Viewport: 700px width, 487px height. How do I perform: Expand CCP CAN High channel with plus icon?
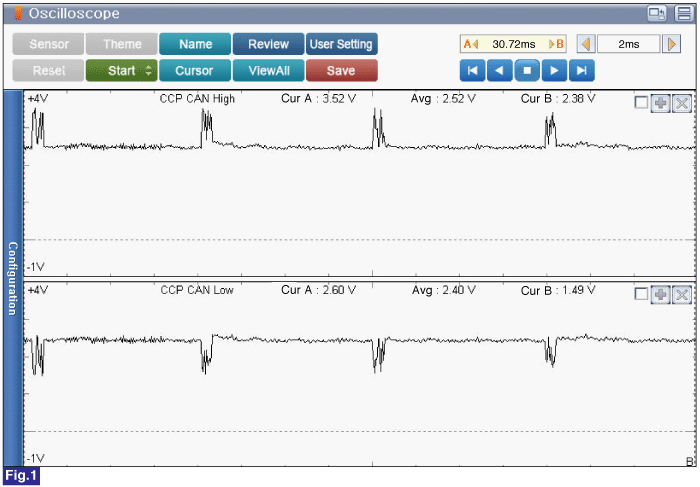pyautogui.click(x=660, y=103)
